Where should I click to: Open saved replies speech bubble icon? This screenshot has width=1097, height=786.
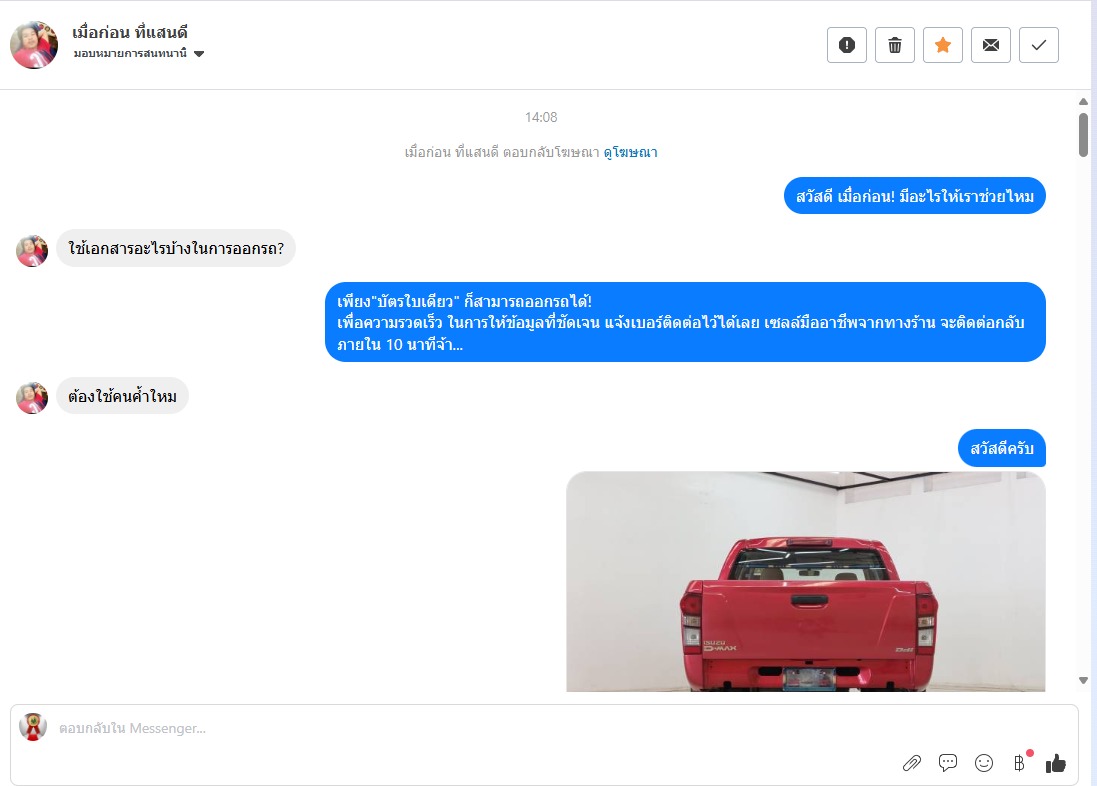tap(948, 763)
